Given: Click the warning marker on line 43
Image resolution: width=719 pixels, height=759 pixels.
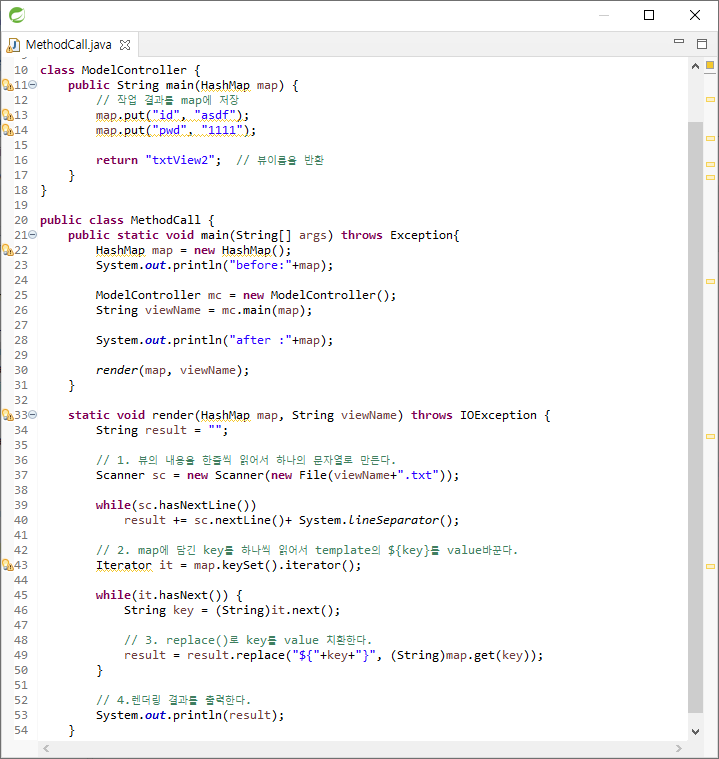Looking at the screenshot, I should pyautogui.click(x=8, y=565).
